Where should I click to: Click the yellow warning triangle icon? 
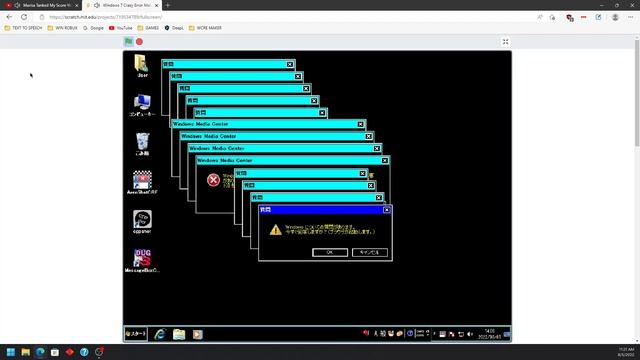pyautogui.click(x=276, y=230)
